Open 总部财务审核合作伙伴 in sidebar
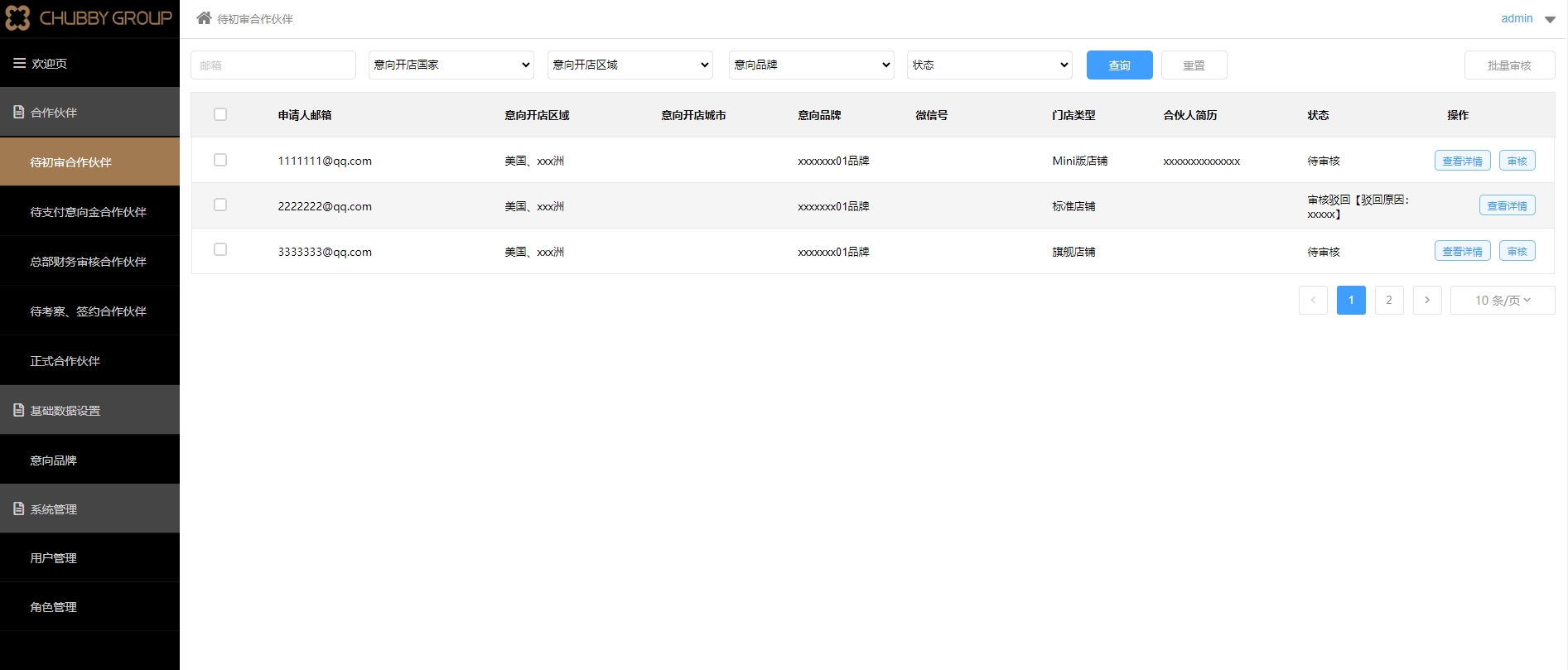The width and height of the screenshot is (1568, 670). click(x=89, y=261)
